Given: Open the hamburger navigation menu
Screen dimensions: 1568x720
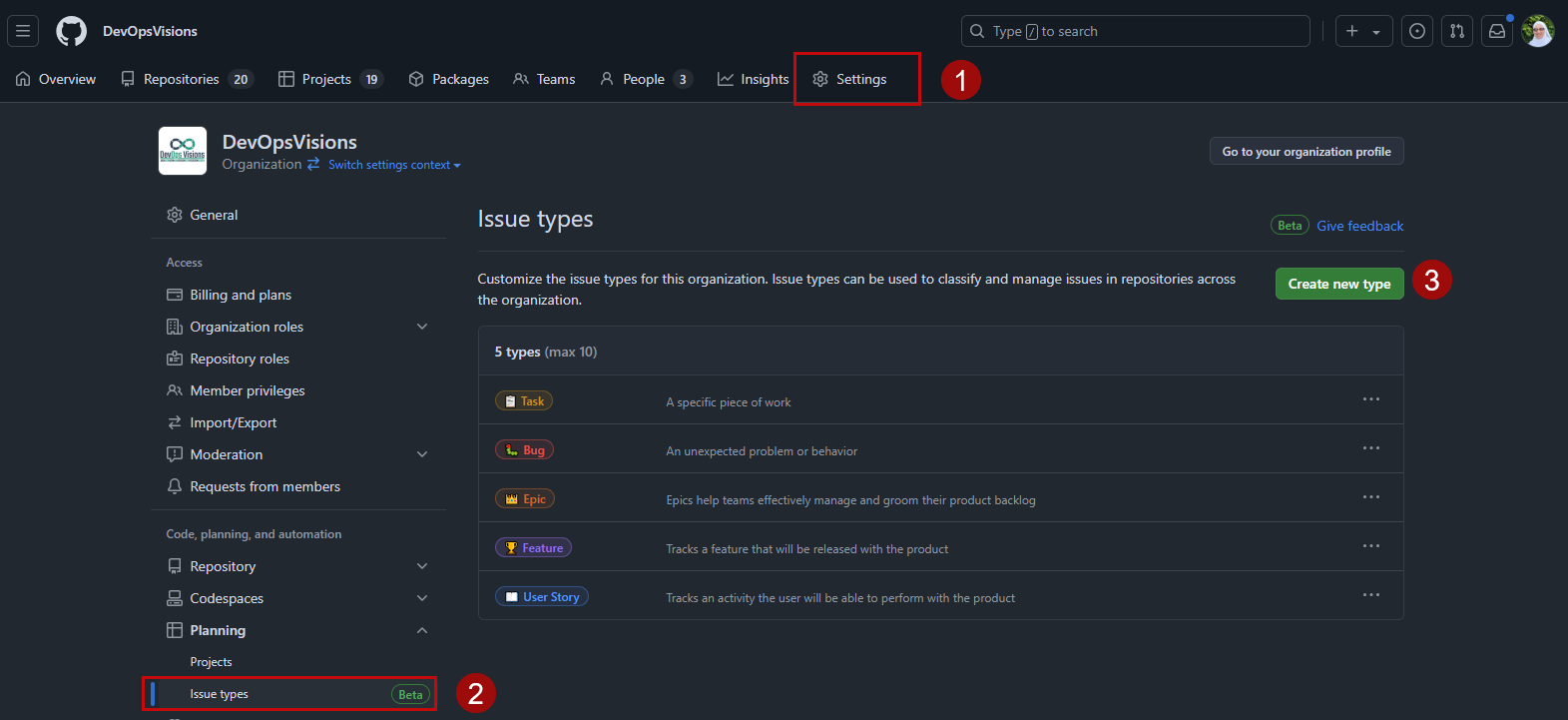Looking at the screenshot, I should point(23,31).
